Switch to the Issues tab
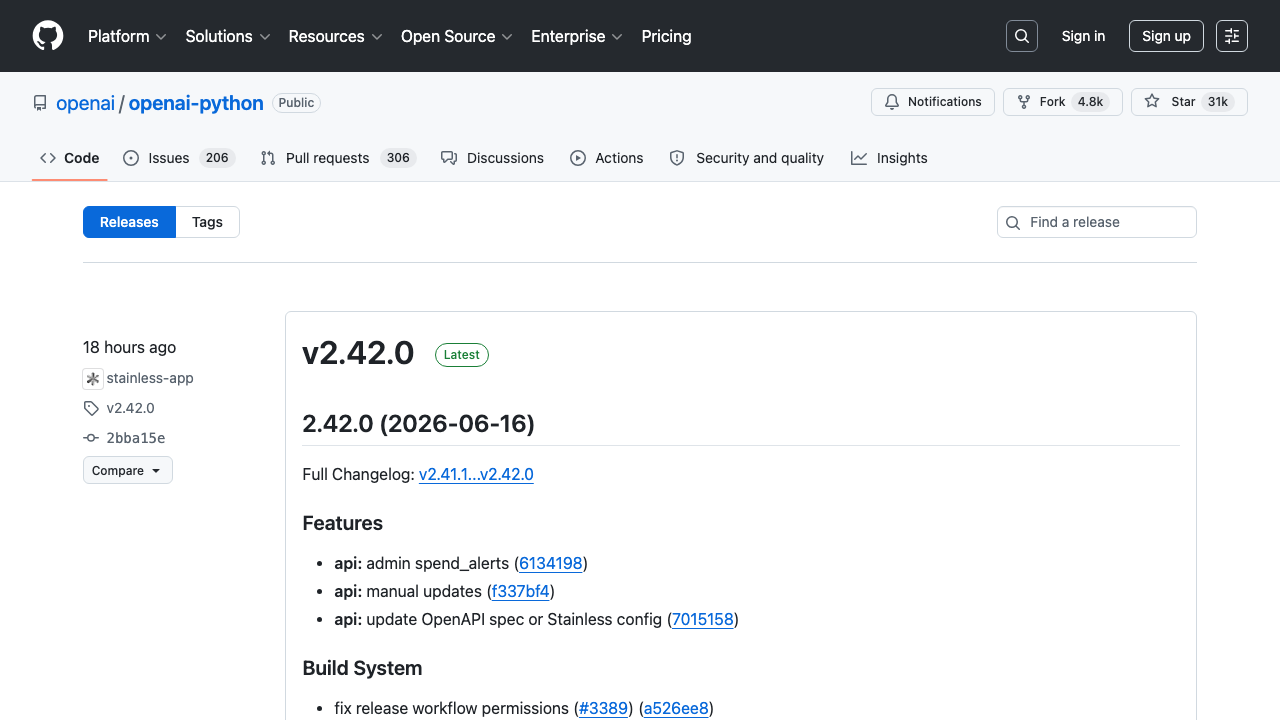 (179, 158)
